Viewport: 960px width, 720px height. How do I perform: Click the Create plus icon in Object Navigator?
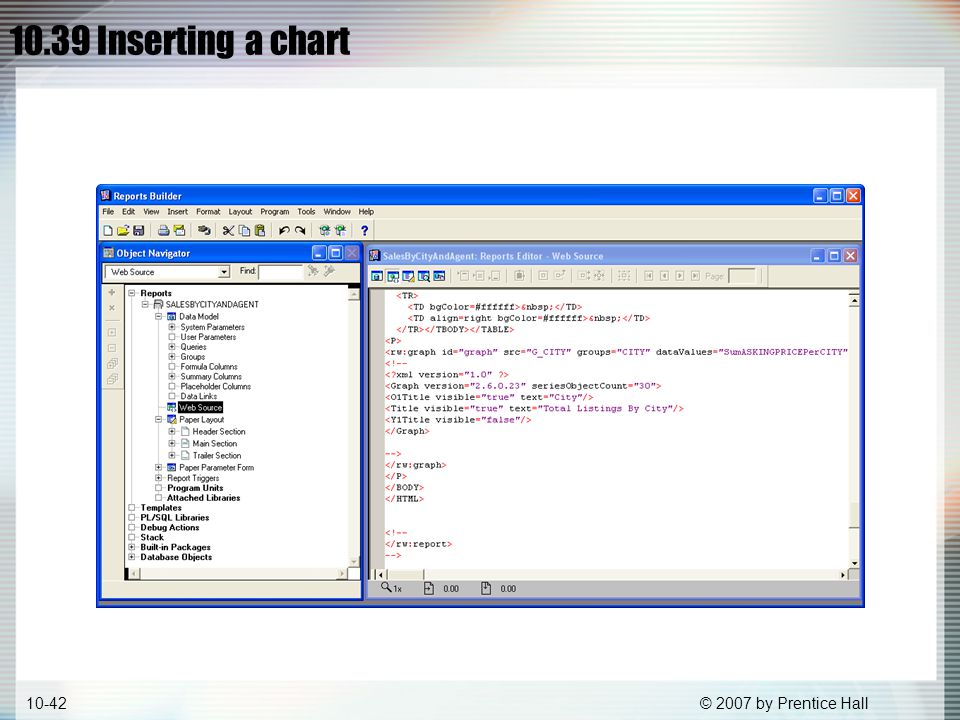(111, 293)
